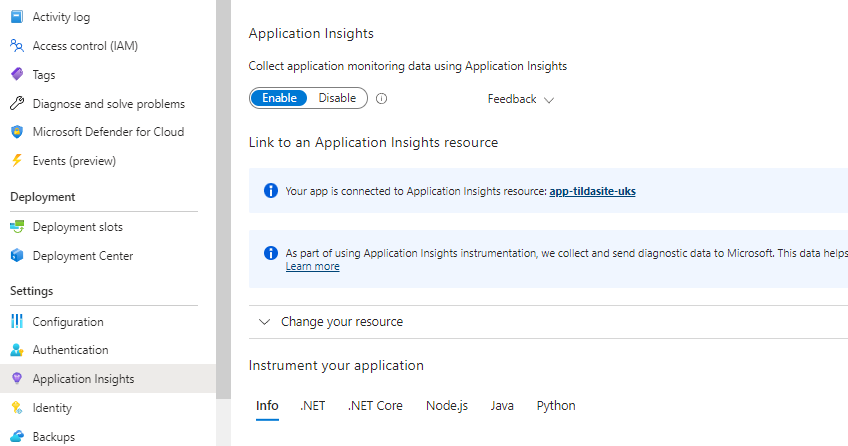Screen dimensions: 848x446
Task: Select the purple Tags icon
Action: [x=17, y=74]
